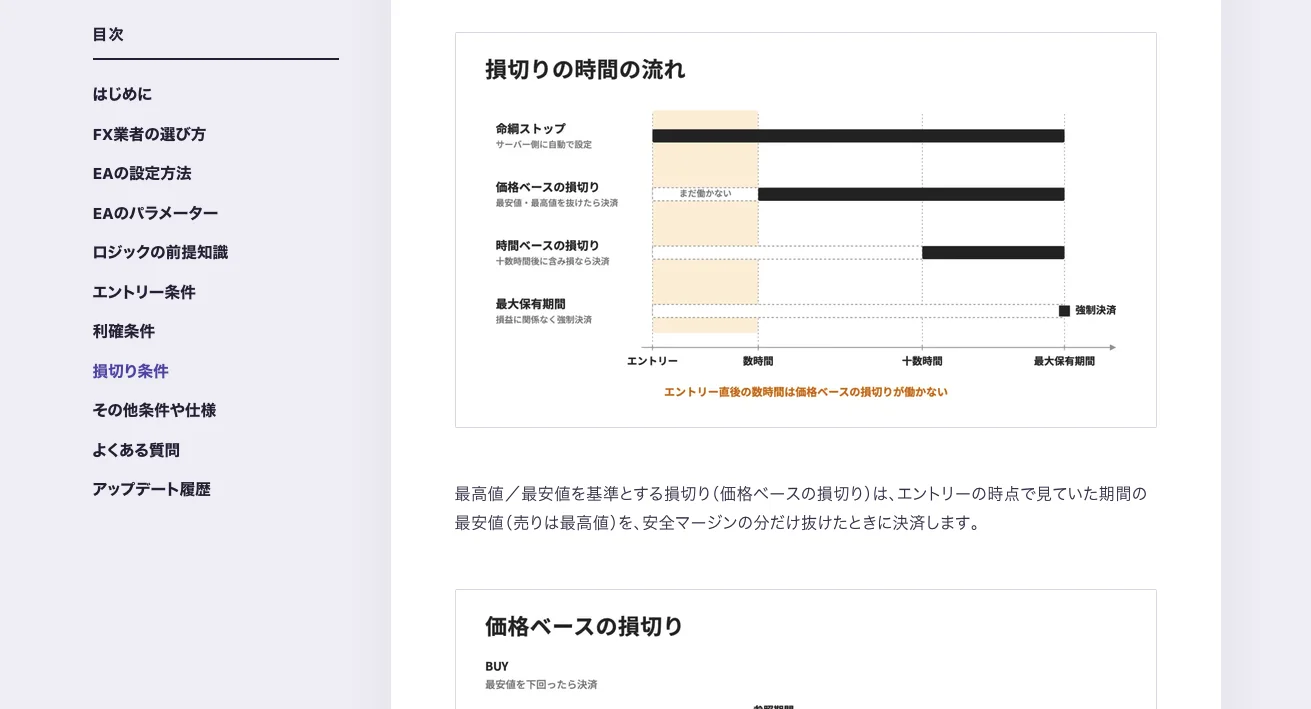Click the 数時間 axis label
Viewport: 1311px width, 709px height.
coord(758,361)
